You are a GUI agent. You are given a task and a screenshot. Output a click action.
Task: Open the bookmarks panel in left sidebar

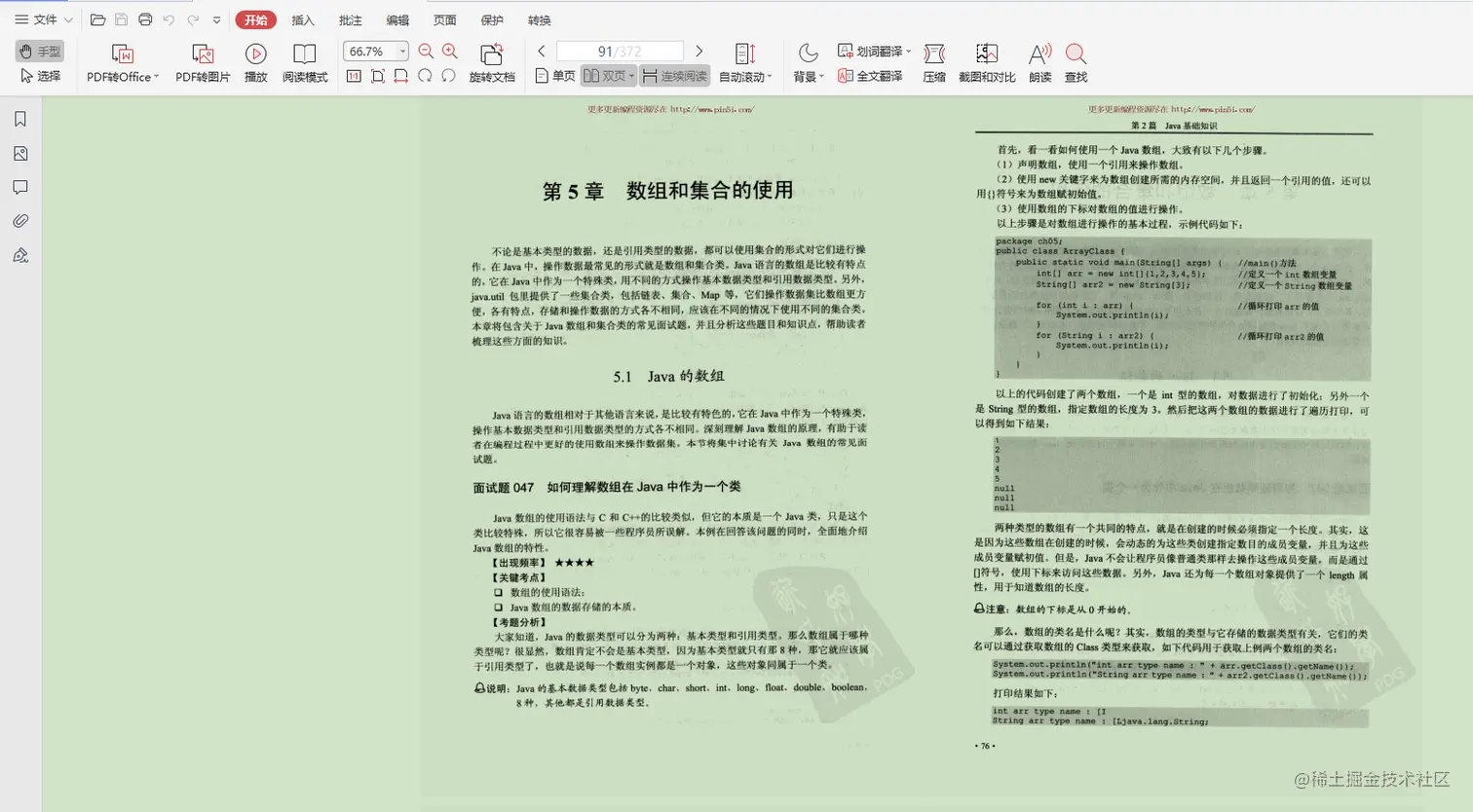click(x=20, y=118)
